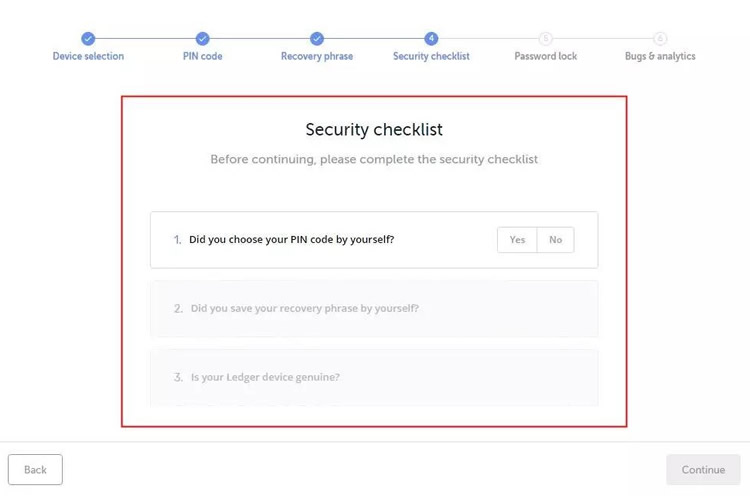Go to the Device selection step label
The image size is (750, 496).
click(x=88, y=57)
